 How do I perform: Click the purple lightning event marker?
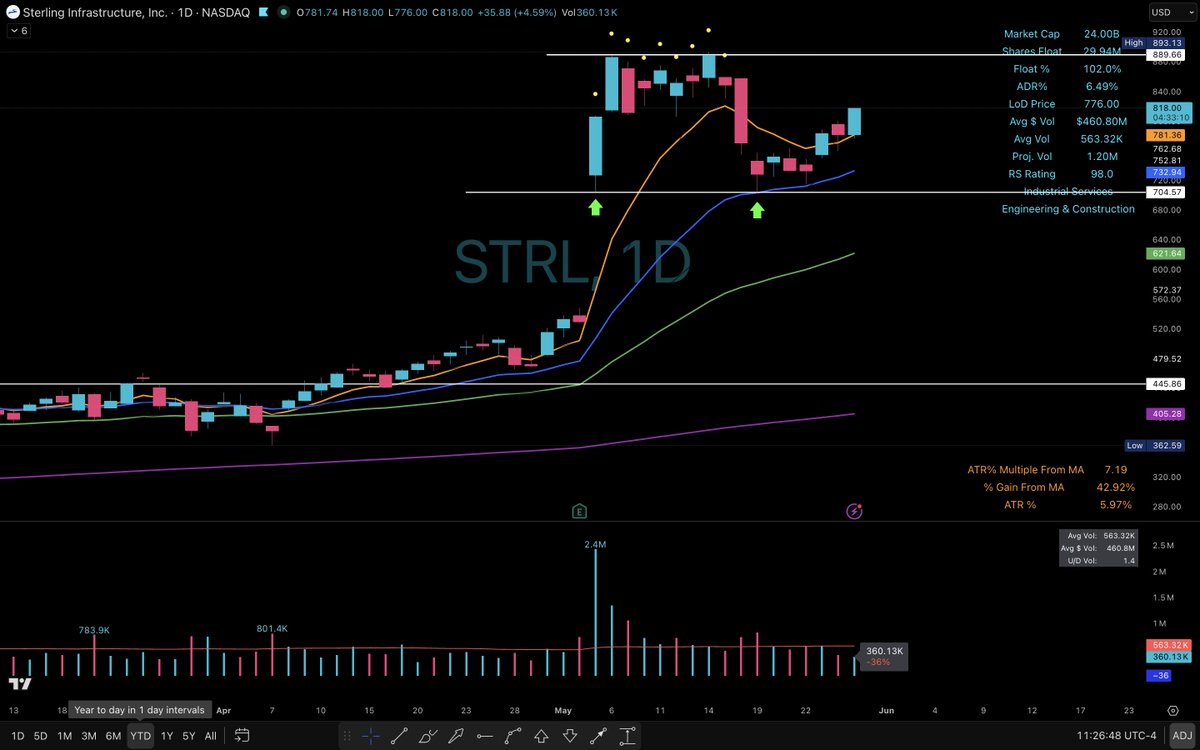(x=855, y=511)
